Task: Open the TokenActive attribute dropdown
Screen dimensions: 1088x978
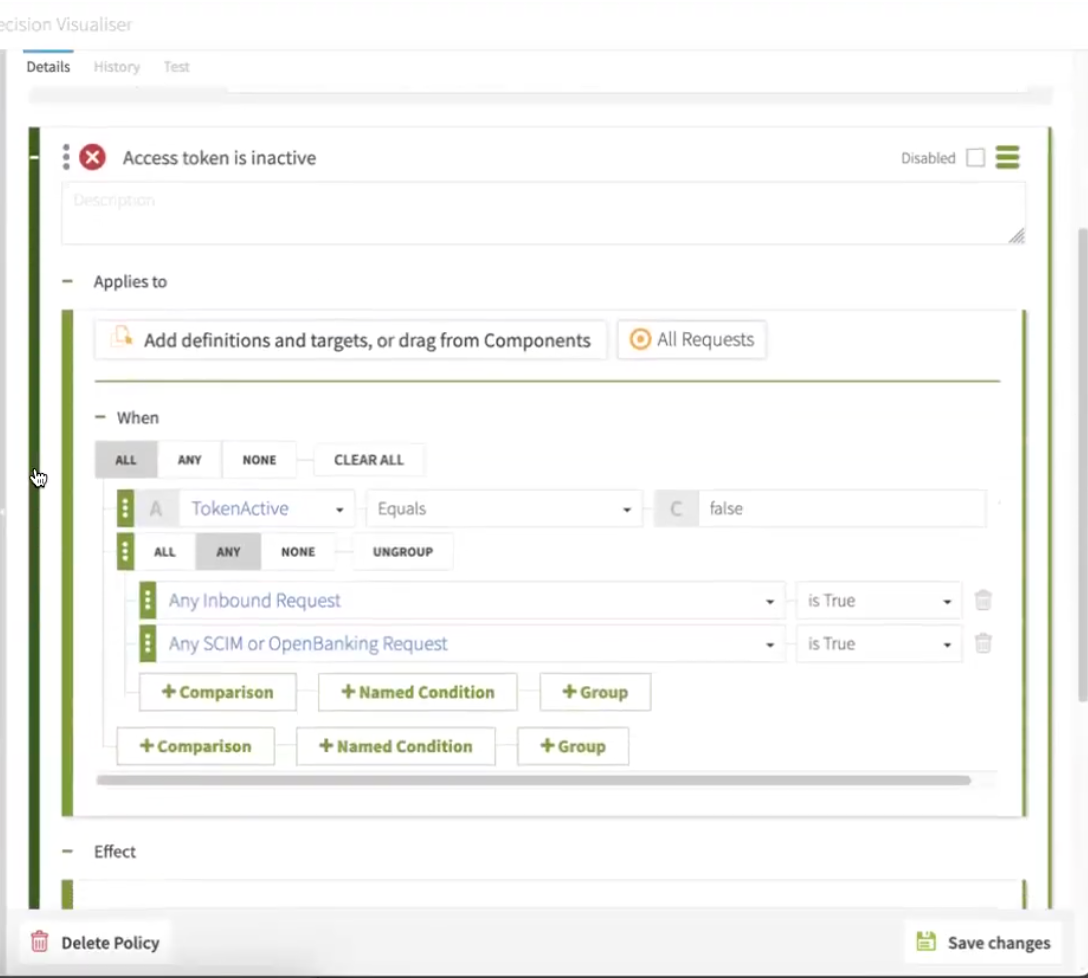Action: click(266, 509)
